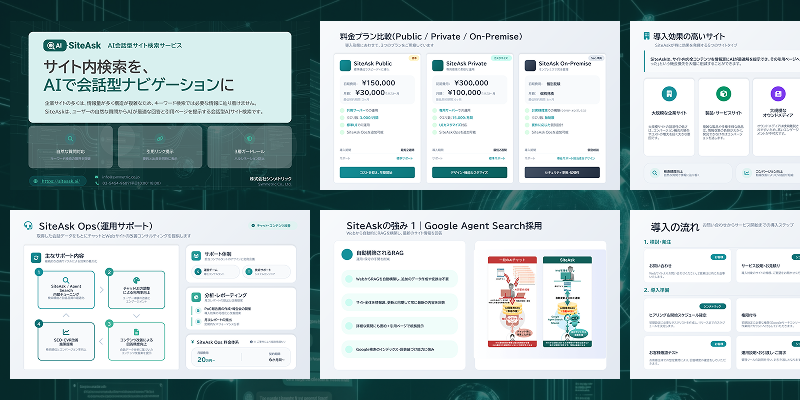
Task: Click the 導入の流れ slide title
Action: 674,228
